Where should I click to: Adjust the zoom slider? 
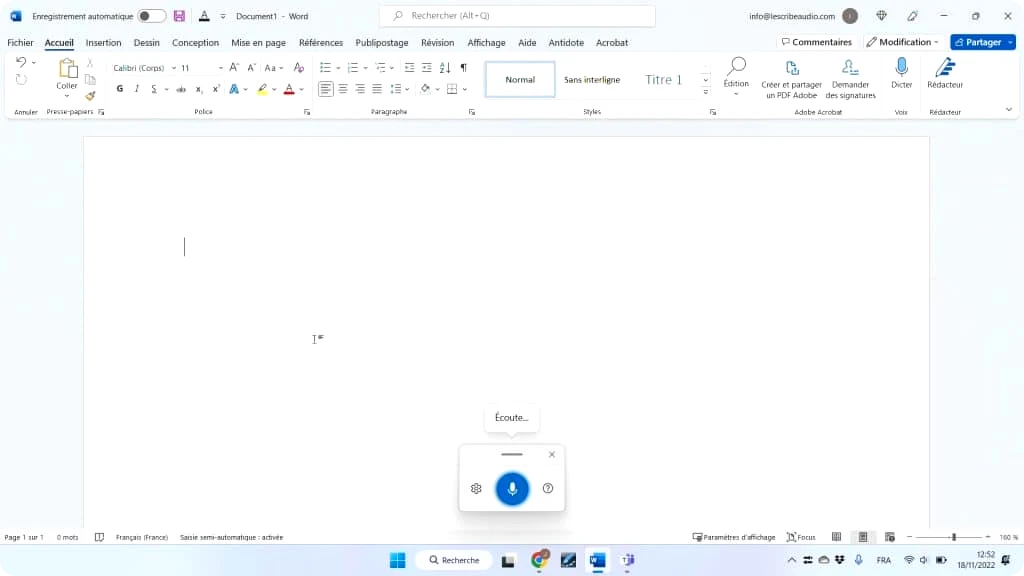point(953,537)
